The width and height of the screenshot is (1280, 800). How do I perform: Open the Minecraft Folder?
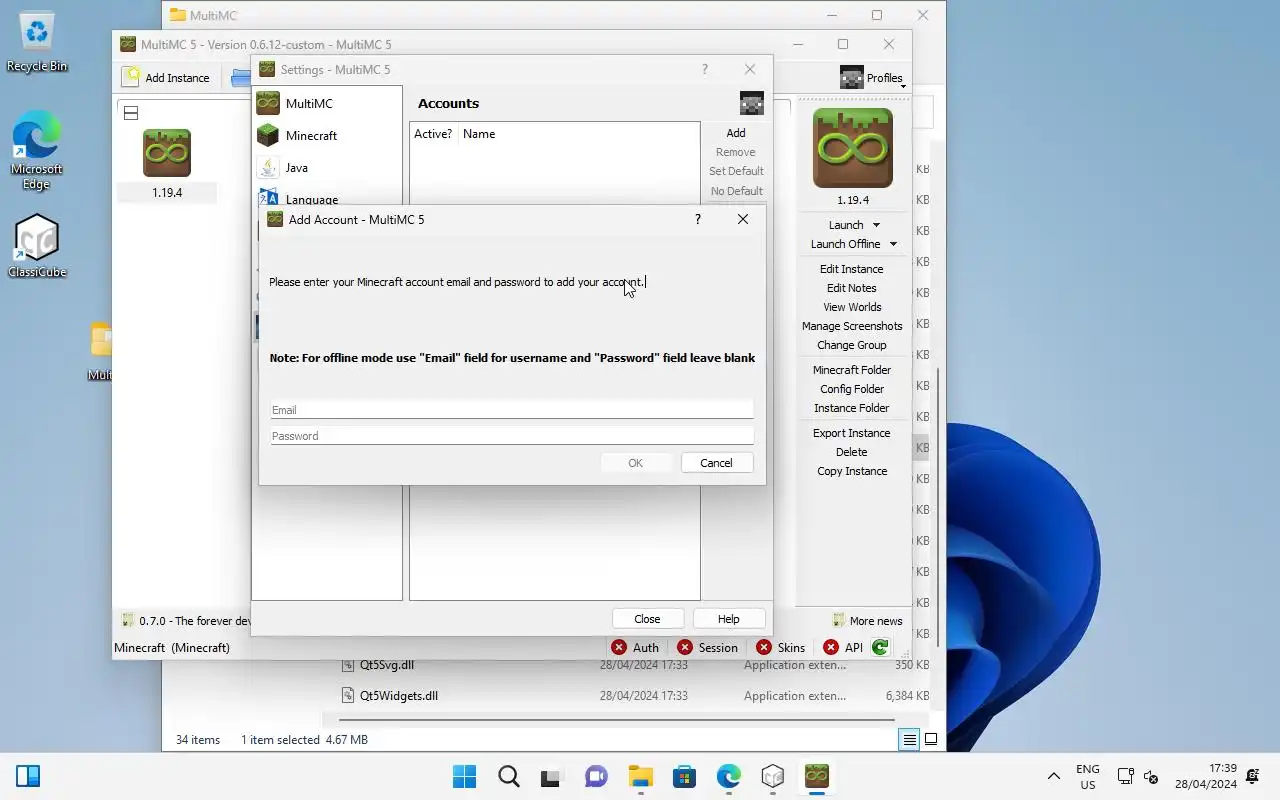852,370
